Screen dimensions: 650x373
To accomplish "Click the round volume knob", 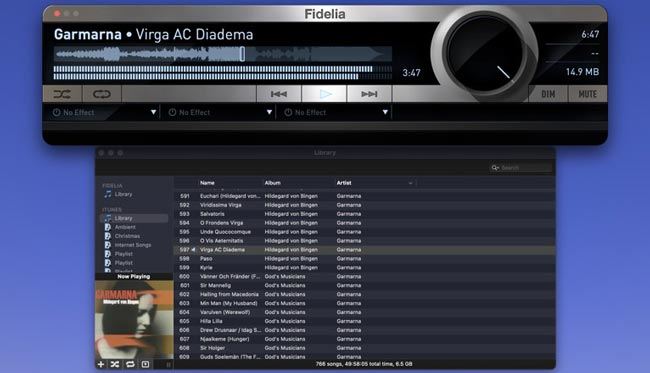I will 484,54.
